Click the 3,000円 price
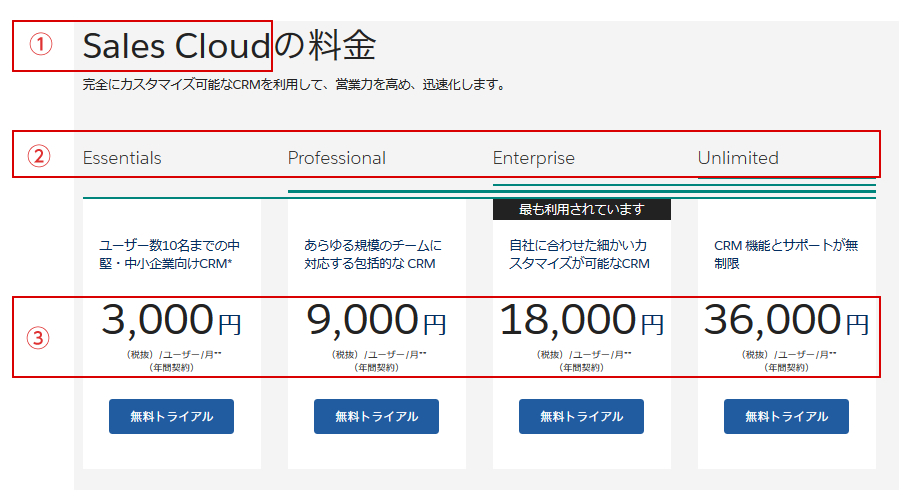909x499 pixels. tap(171, 321)
